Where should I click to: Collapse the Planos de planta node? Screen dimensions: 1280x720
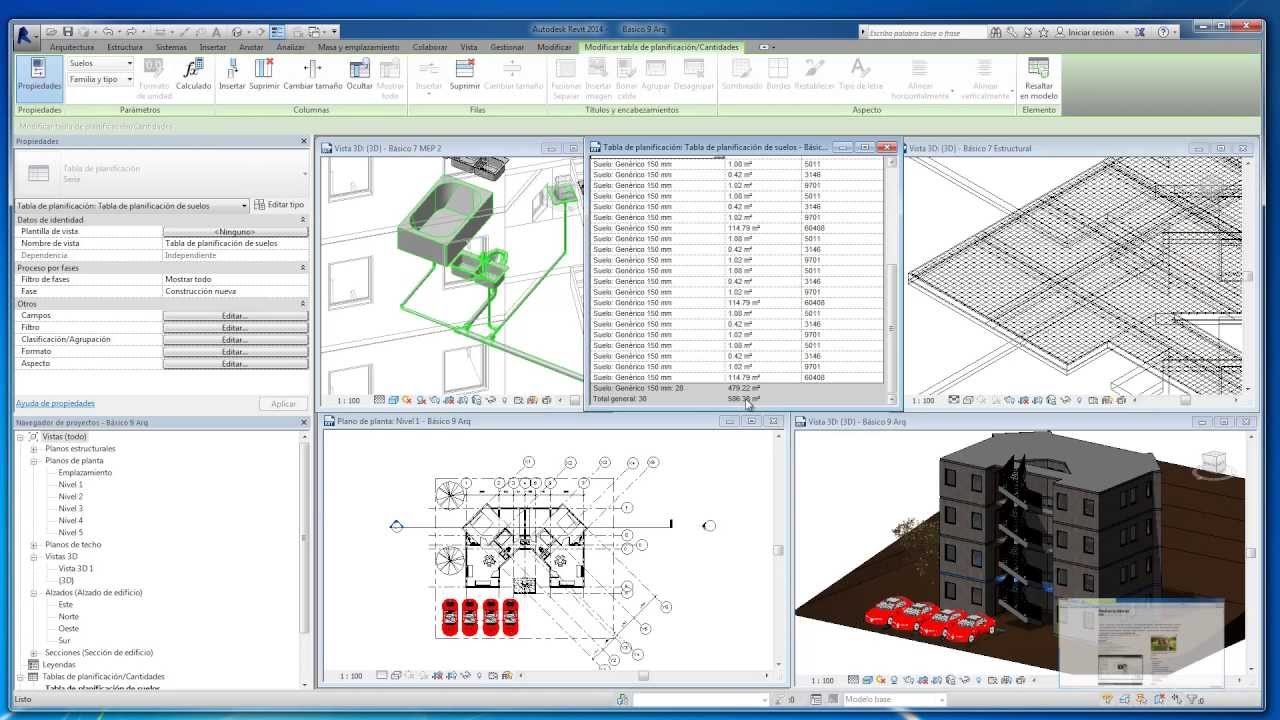point(34,461)
